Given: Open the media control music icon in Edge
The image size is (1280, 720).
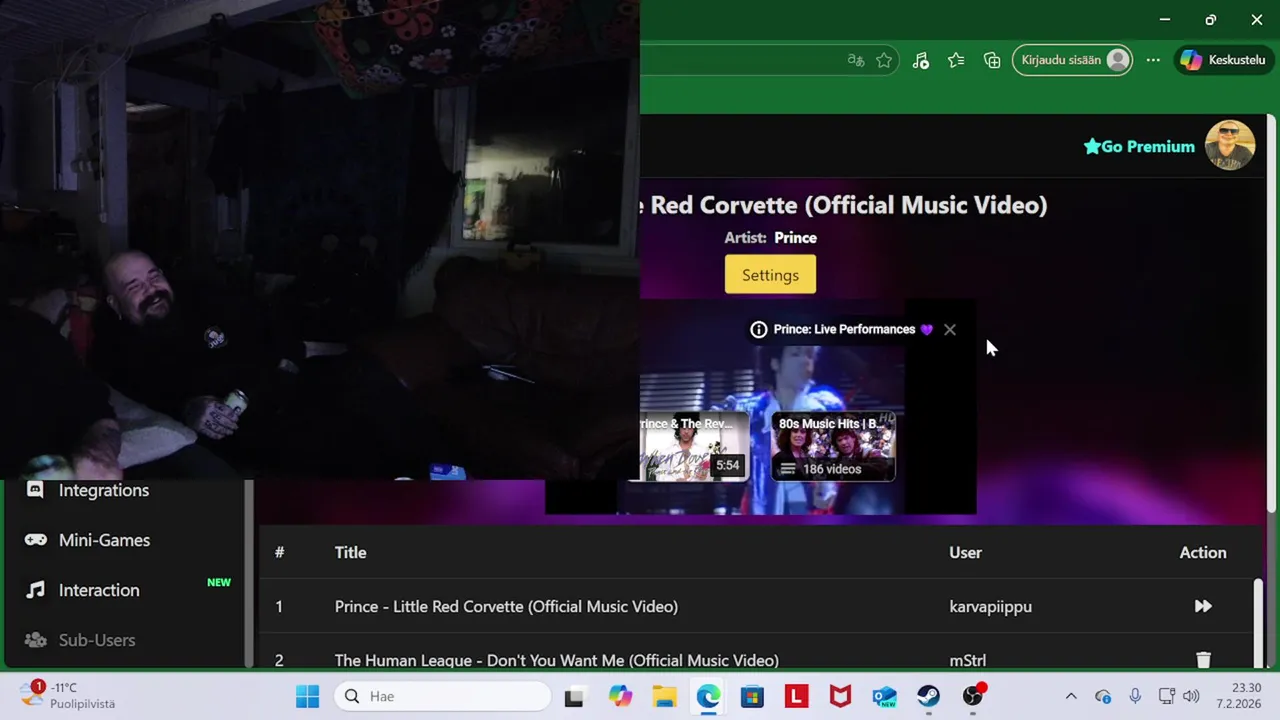Looking at the screenshot, I should (921, 60).
